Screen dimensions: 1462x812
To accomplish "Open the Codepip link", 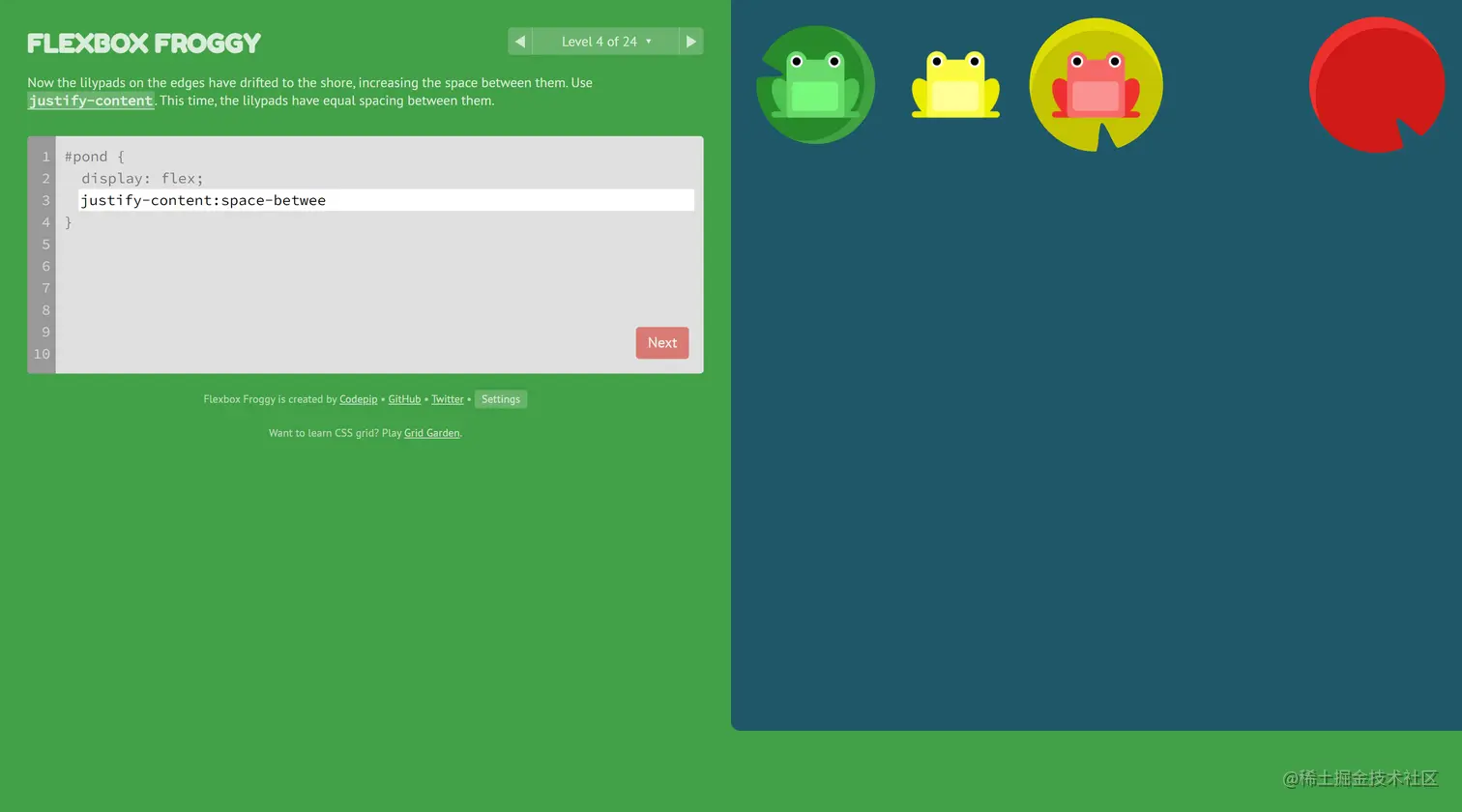I will point(359,399).
